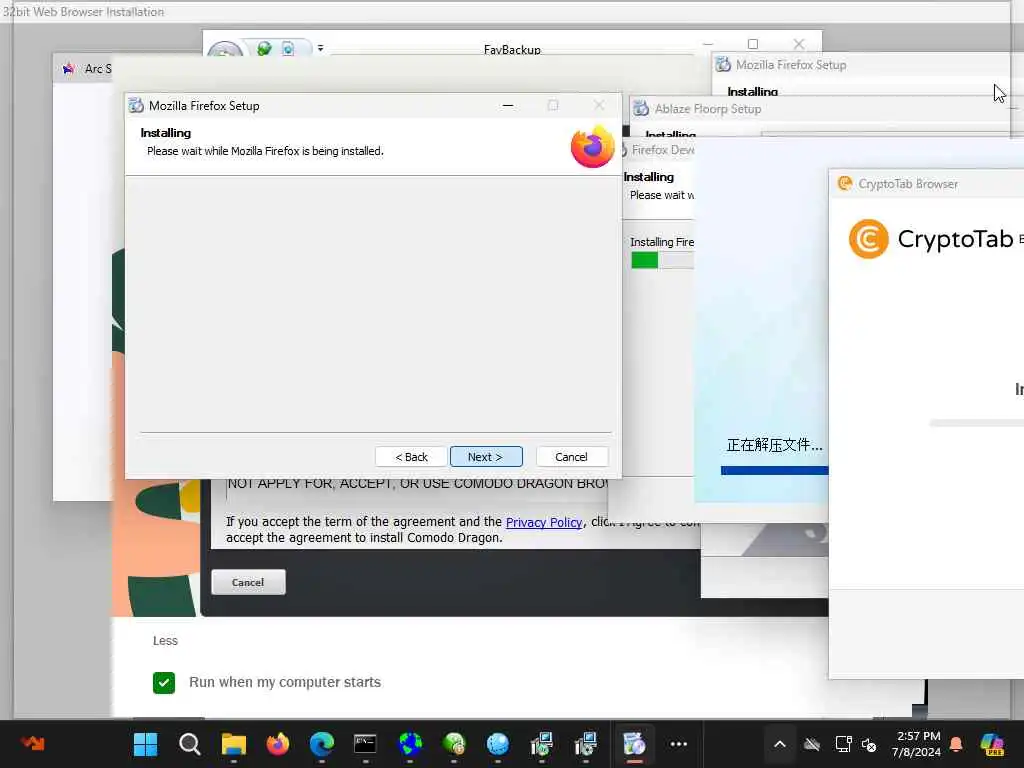Open File Explorer from the taskbar
The height and width of the screenshot is (768, 1024).
[x=234, y=744]
